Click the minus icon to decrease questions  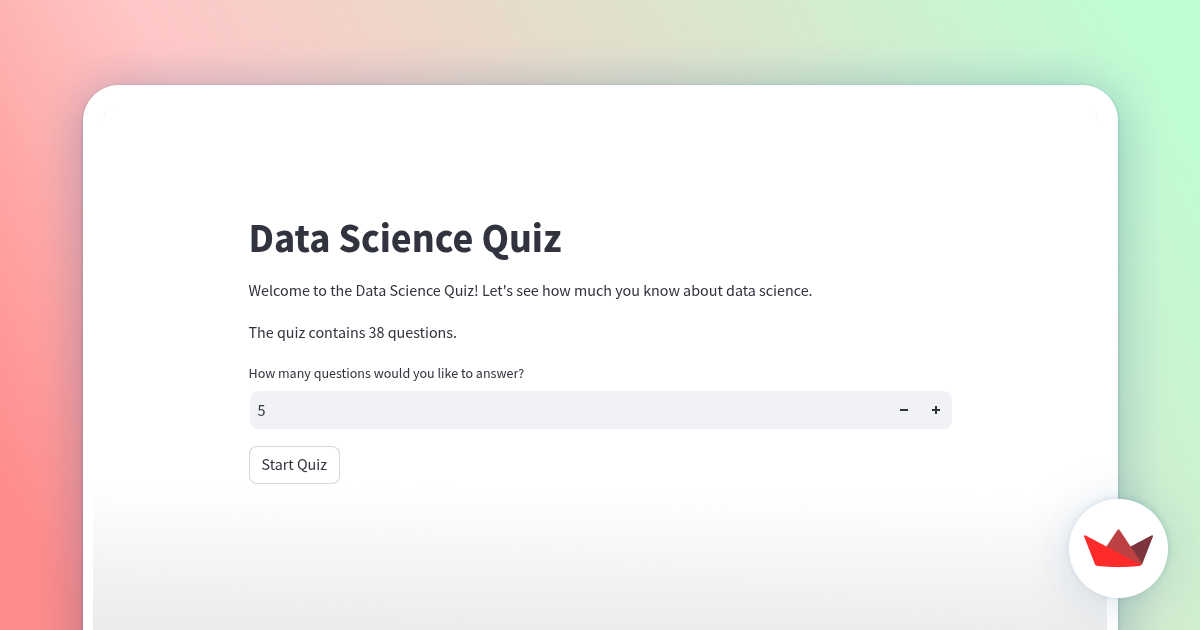point(904,410)
